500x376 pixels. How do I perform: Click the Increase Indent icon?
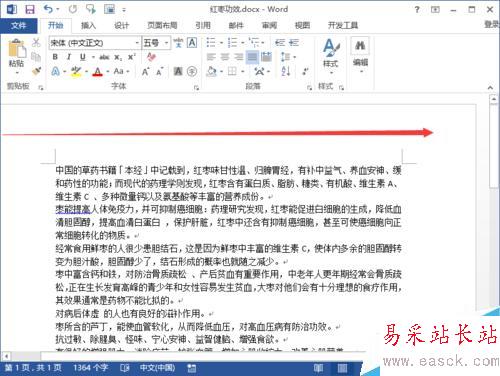click(x=294, y=43)
